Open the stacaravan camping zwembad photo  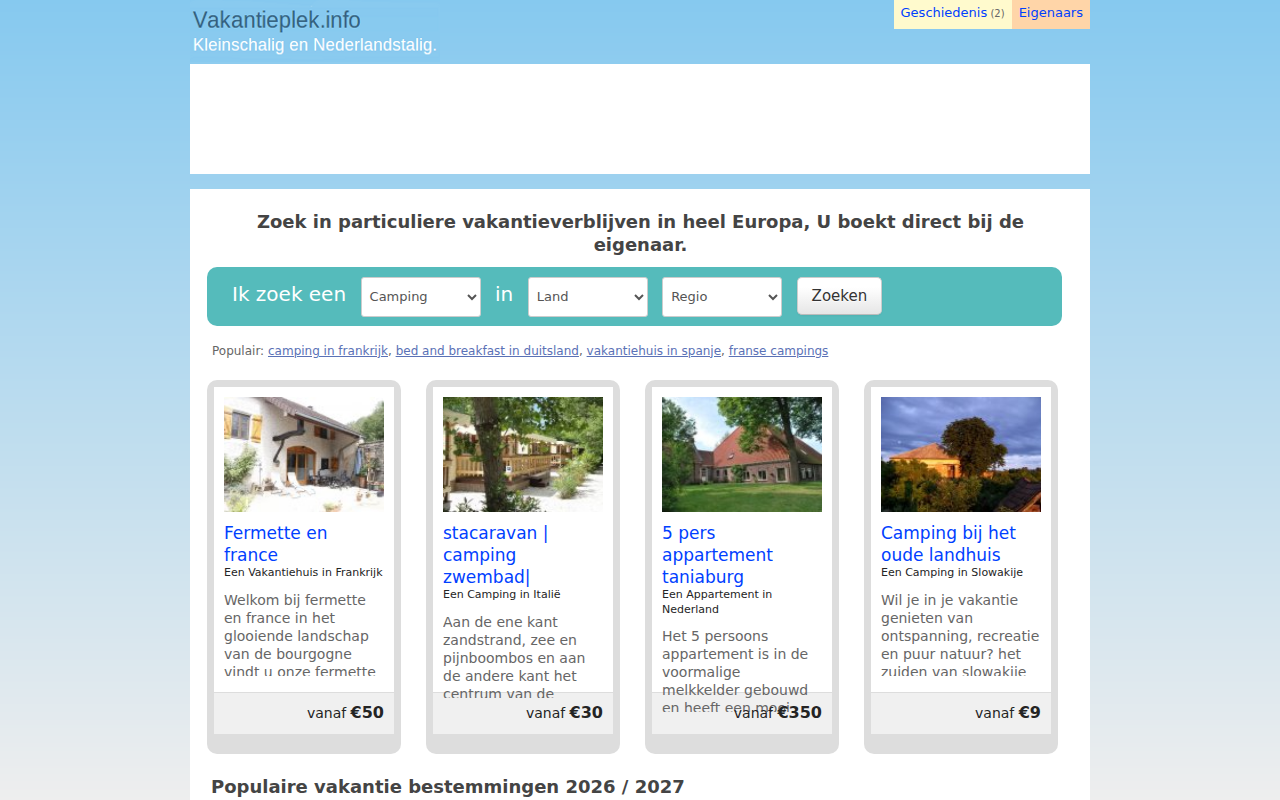(x=523, y=454)
